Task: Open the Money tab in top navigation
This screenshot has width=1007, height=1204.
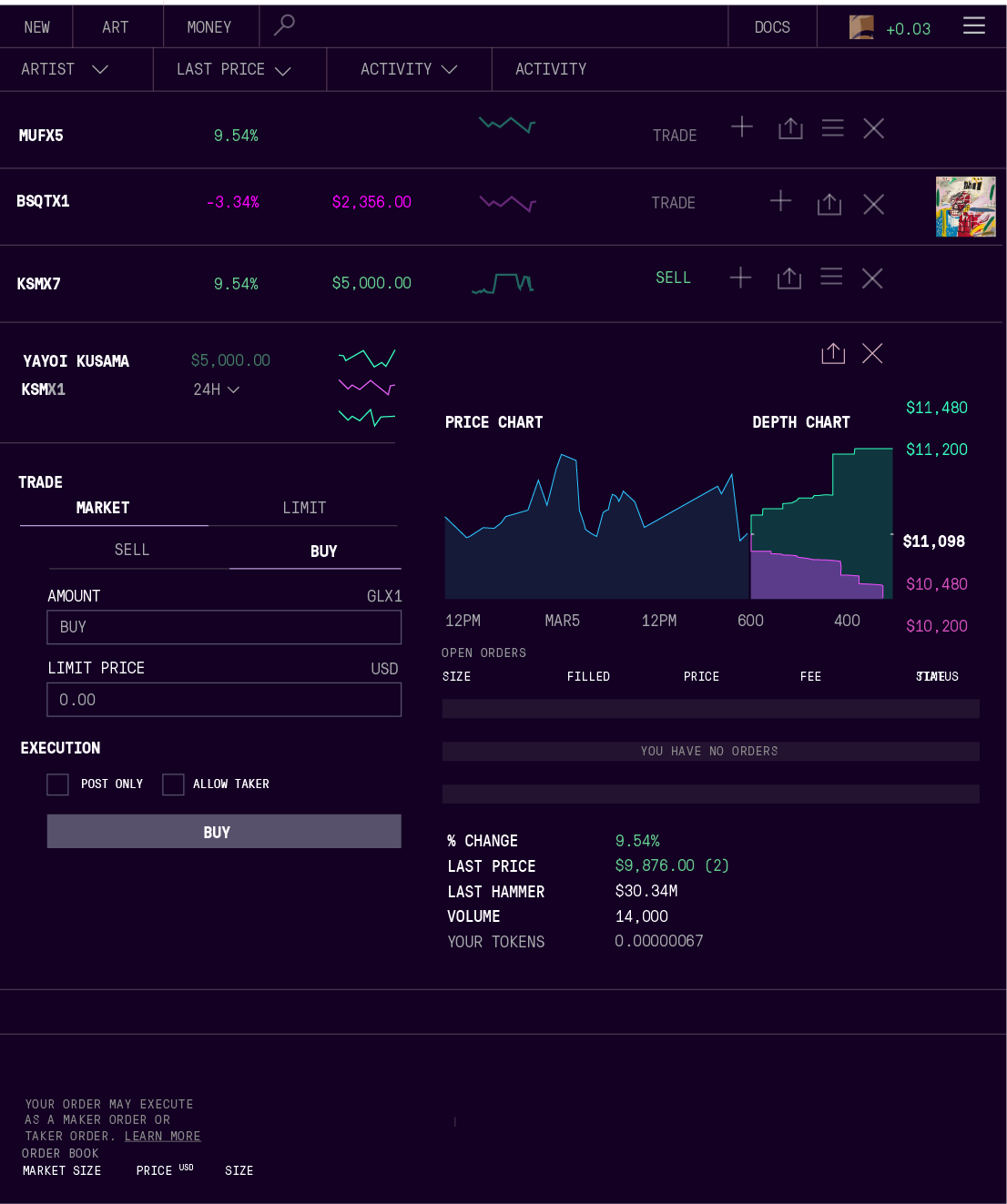Action: point(209,27)
